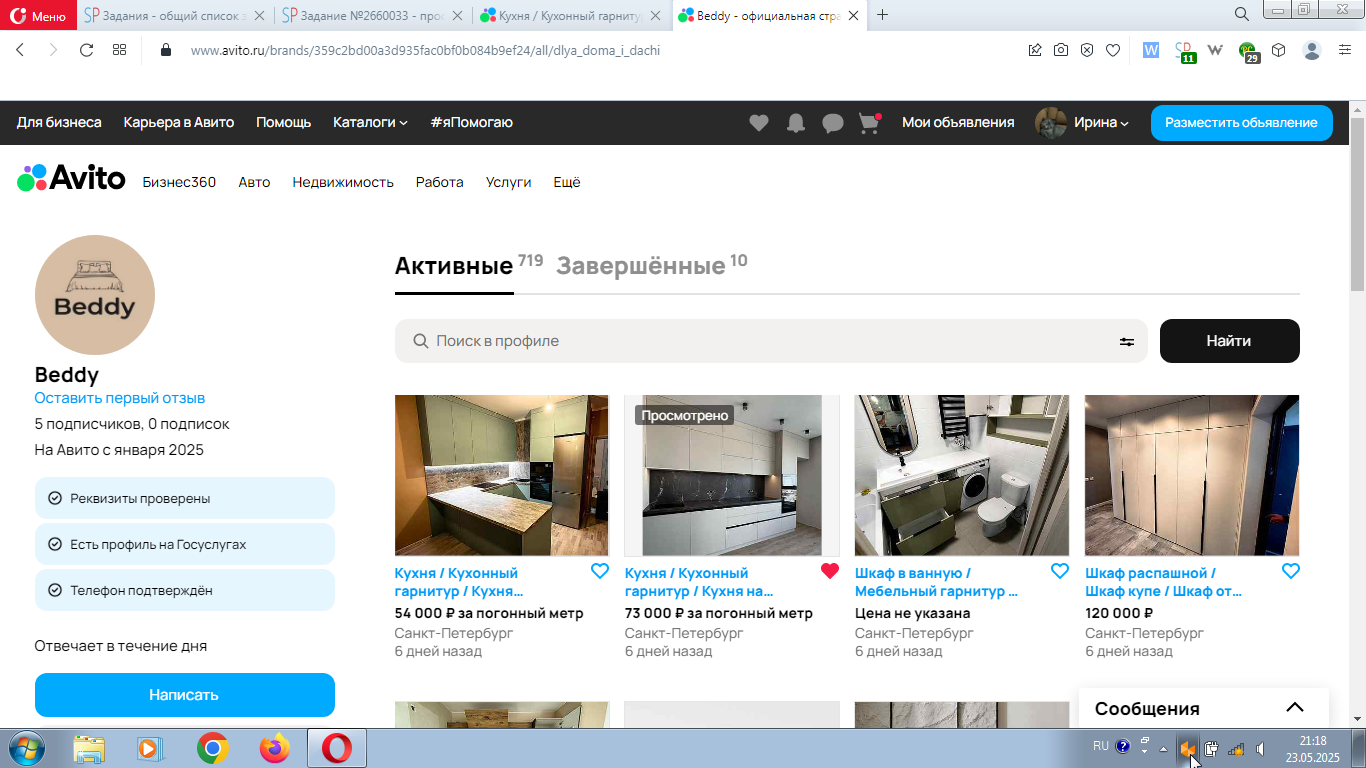Open the Помощь link
This screenshot has width=1366, height=768.
[284, 123]
